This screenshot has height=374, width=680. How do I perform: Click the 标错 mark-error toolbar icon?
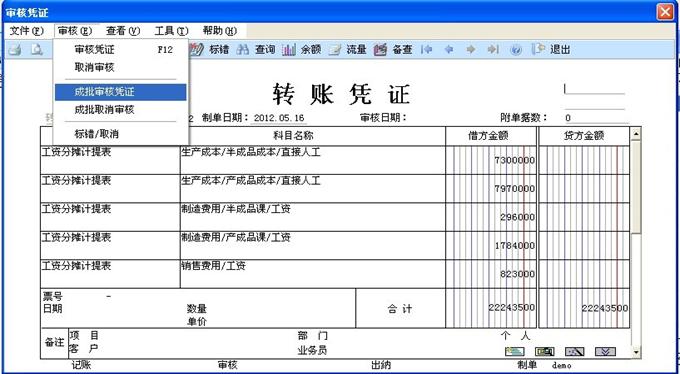(197, 50)
